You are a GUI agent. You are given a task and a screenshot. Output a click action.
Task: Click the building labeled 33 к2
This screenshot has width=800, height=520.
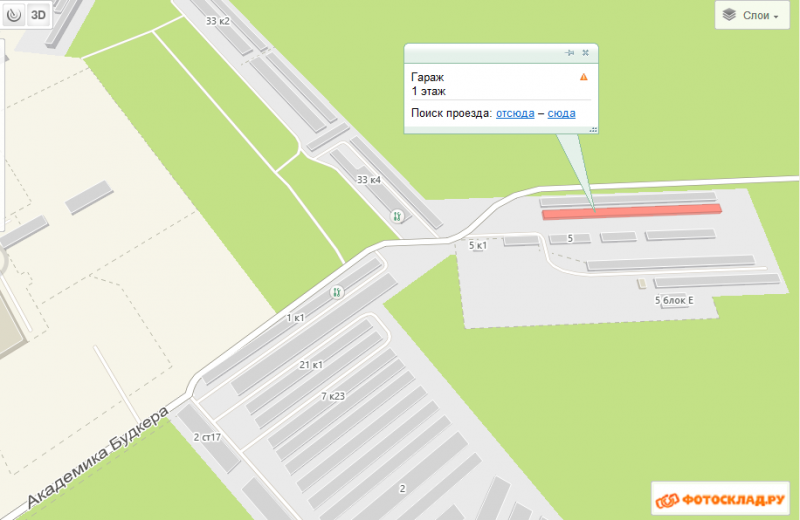pyautogui.click(x=218, y=21)
